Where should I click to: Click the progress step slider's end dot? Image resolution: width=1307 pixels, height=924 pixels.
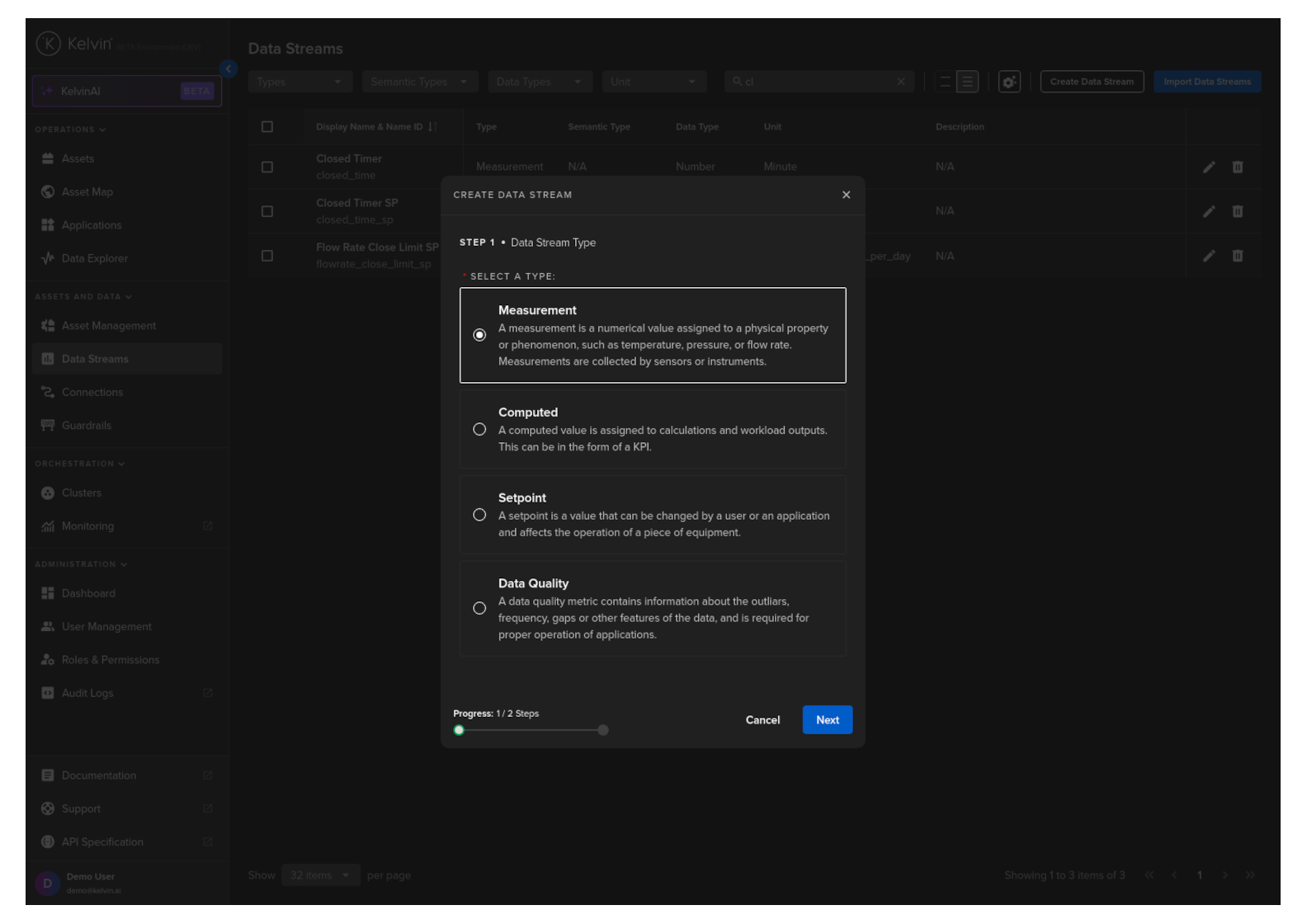[x=603, y=730]
